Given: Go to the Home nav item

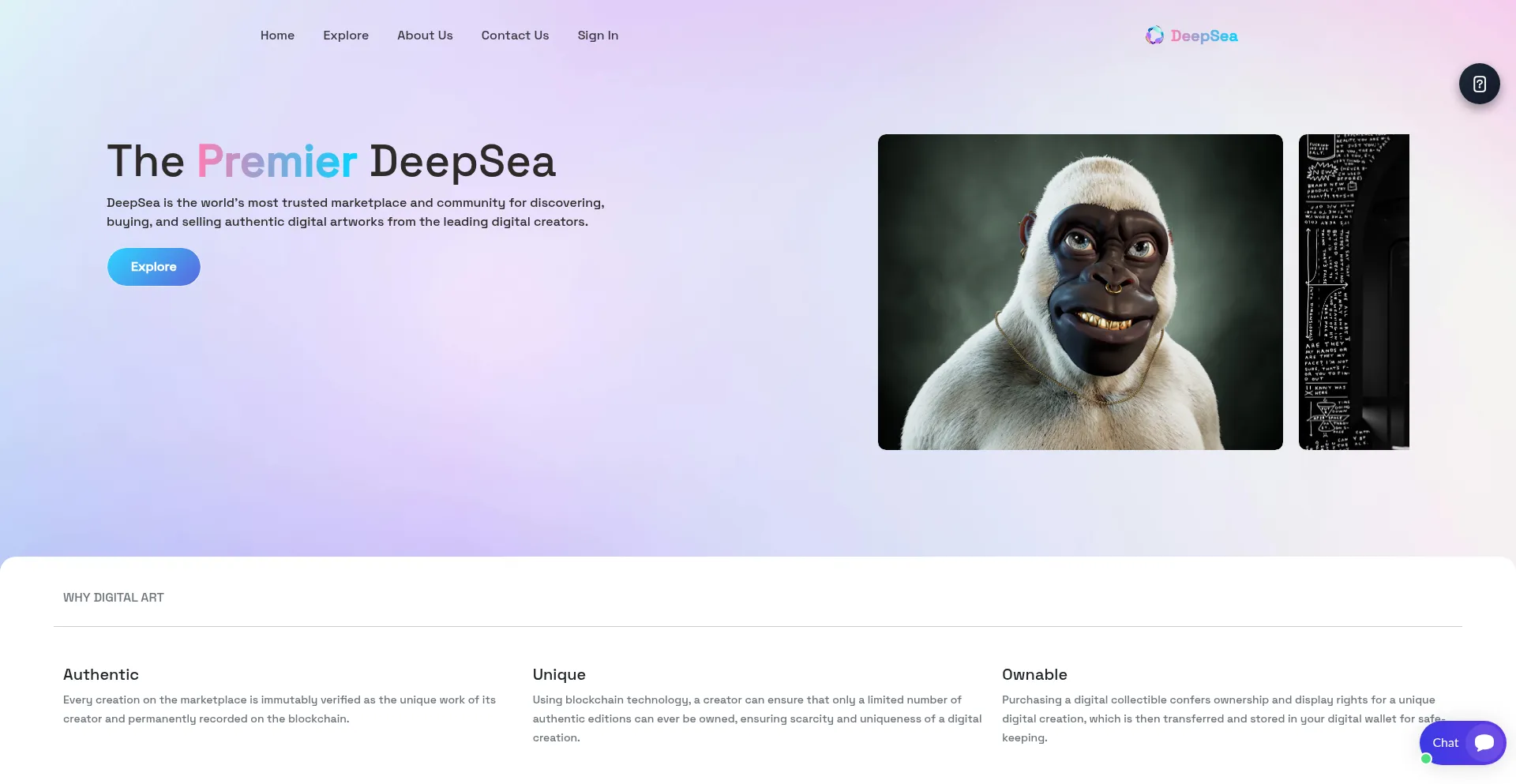Looking at the screenshot, I should click(x=277, y=36).
